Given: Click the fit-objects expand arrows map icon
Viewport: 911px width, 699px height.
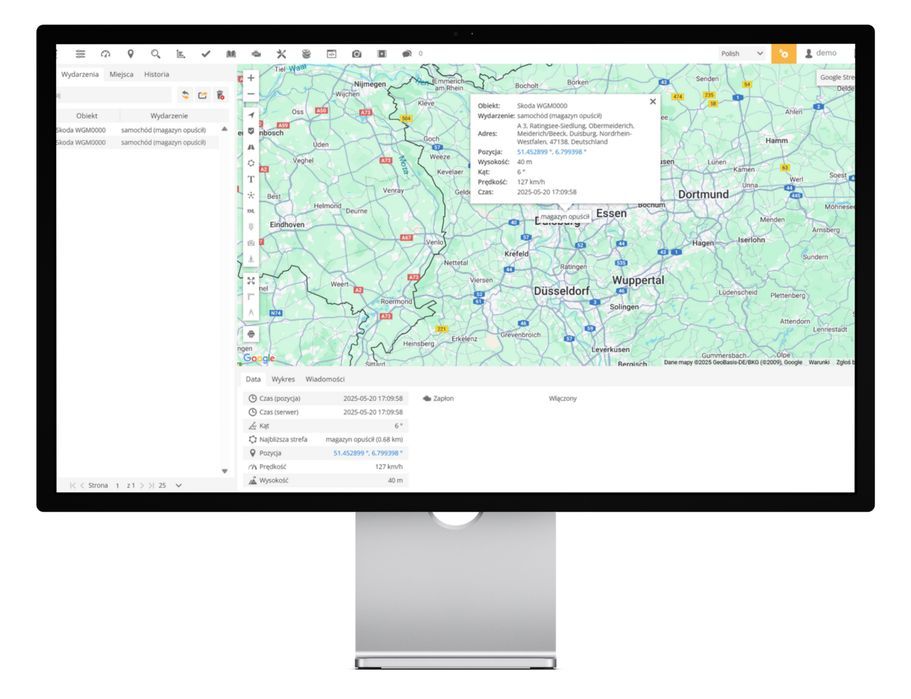Looking at the screenshot, I should pos(251,281).
